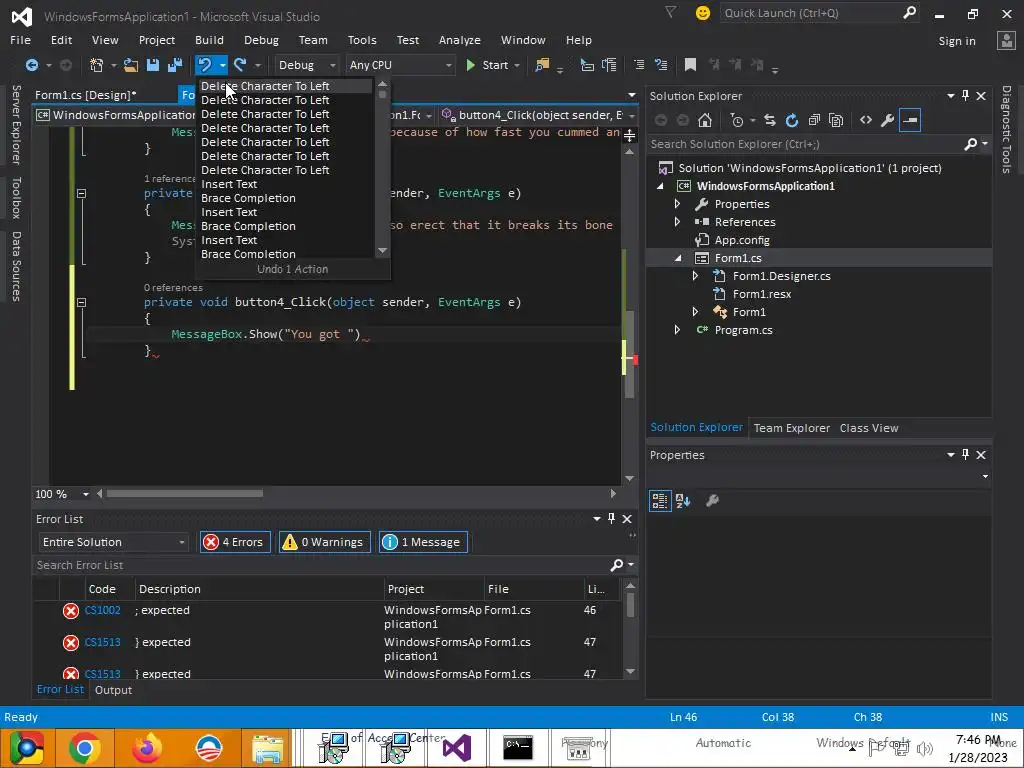Open the Analyze menu
This screenshot has height=768, width=1024.
coord(460,40)
